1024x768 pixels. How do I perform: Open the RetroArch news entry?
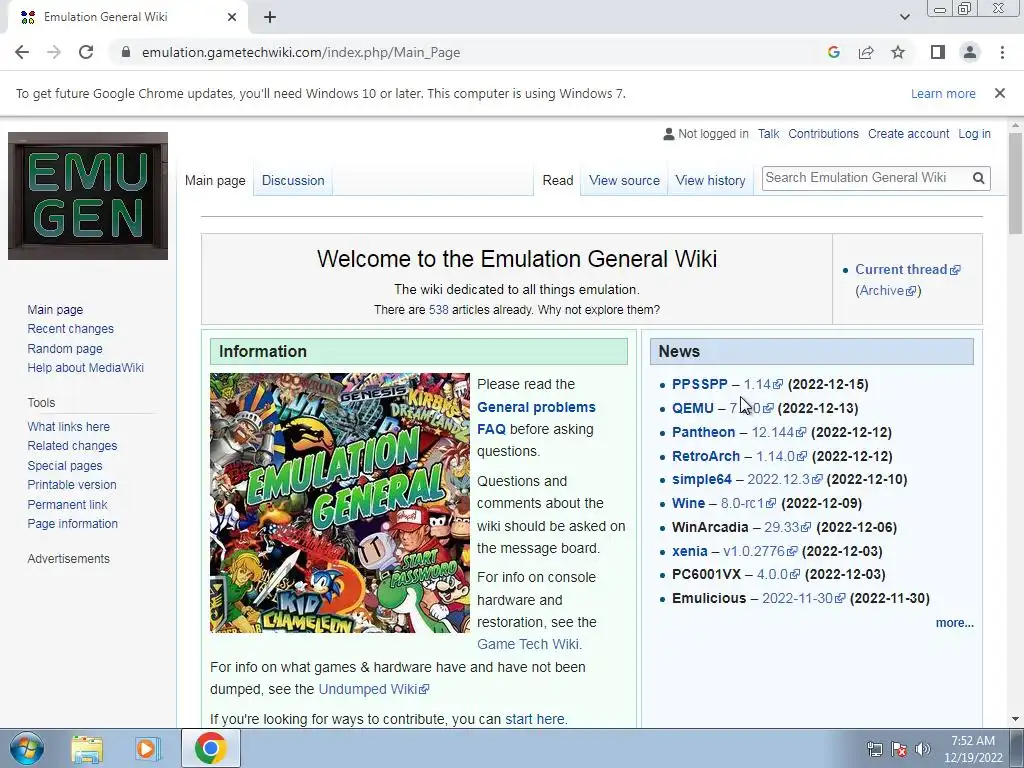(x=706, y=456)
